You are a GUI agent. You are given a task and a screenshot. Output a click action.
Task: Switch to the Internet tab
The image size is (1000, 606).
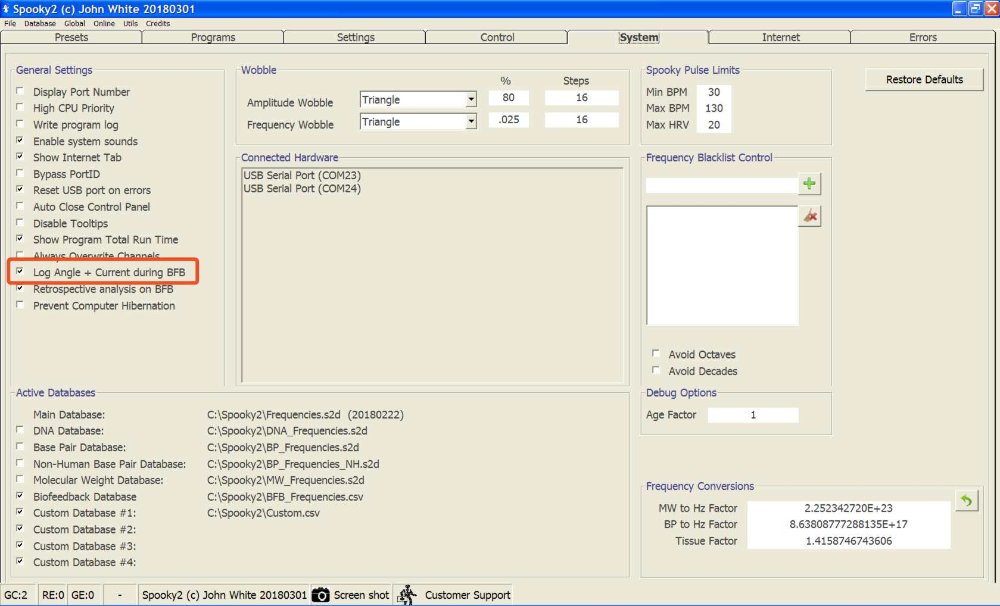click(781, 37)
